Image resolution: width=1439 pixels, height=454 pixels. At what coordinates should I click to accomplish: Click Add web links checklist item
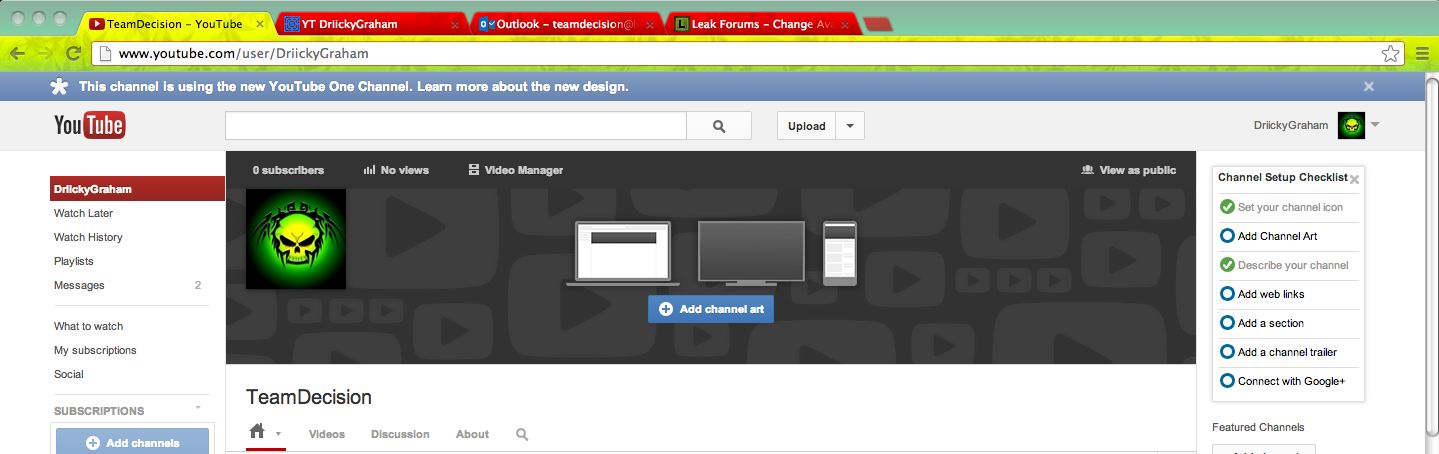1262,294
